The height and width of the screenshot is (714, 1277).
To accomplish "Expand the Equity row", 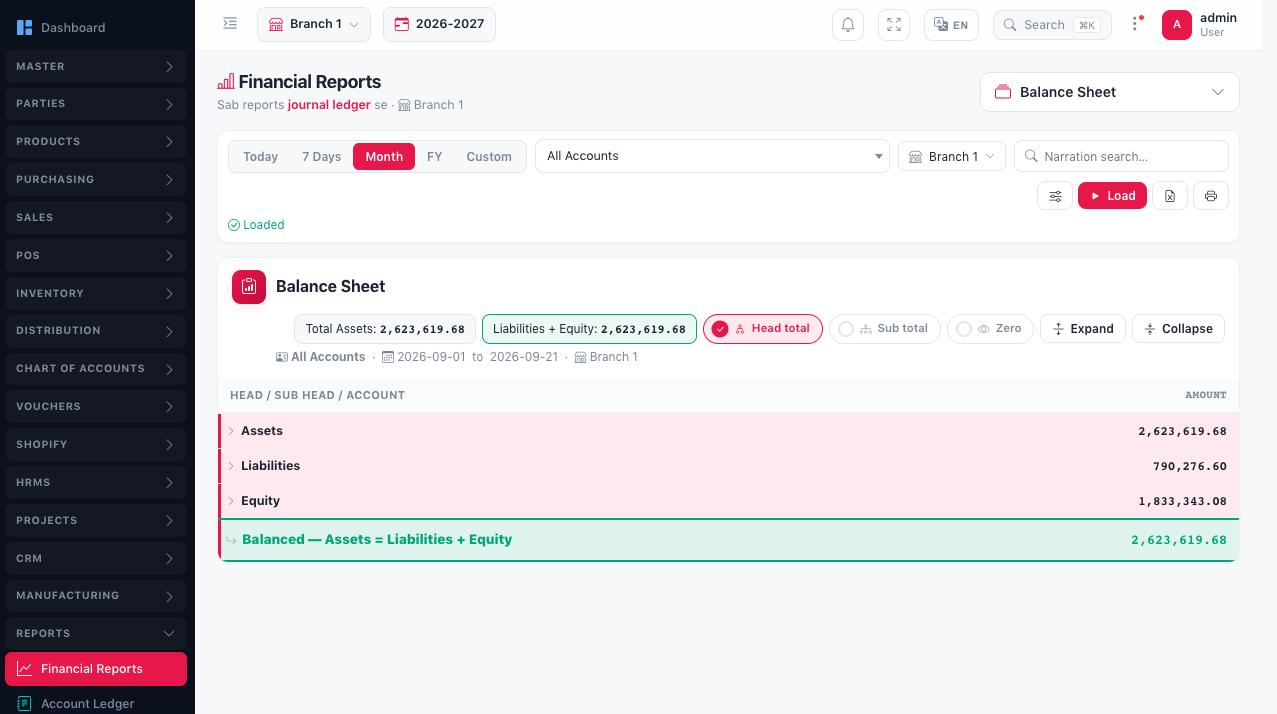I will [729, 501].
